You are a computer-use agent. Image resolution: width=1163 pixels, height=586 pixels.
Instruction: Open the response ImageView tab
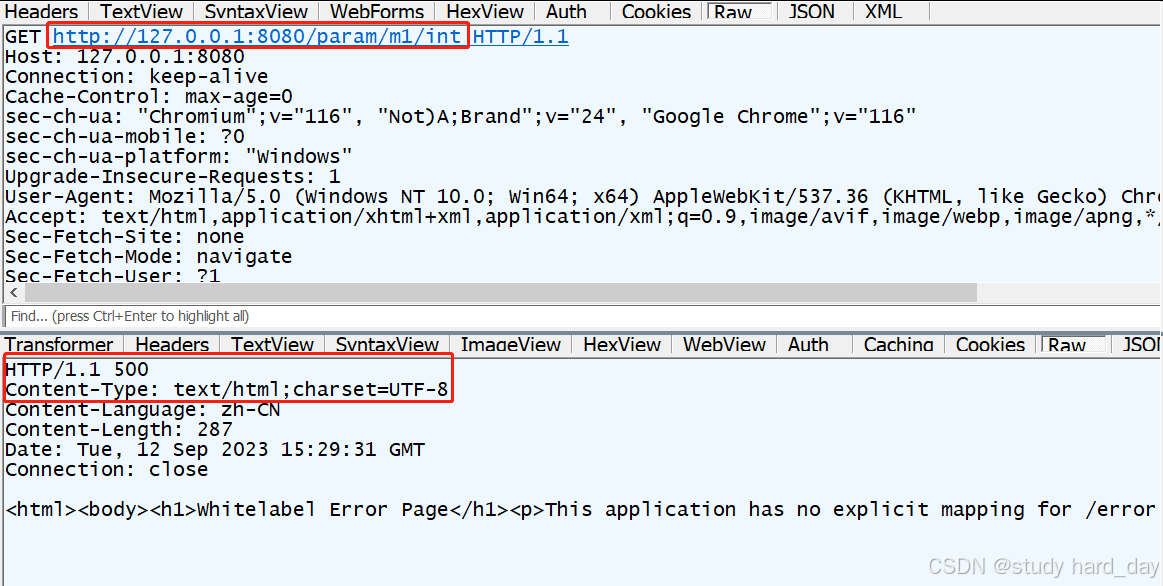coord(510,344)
